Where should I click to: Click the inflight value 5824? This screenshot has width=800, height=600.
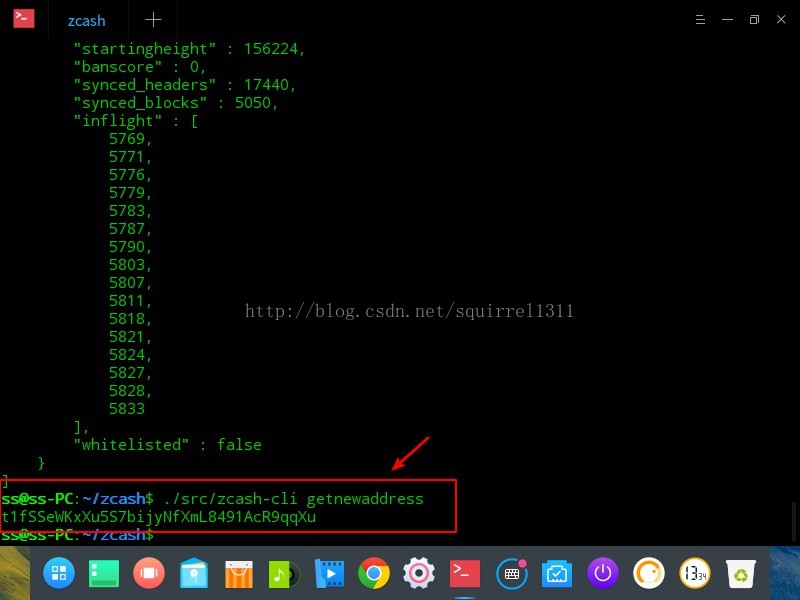130,355
